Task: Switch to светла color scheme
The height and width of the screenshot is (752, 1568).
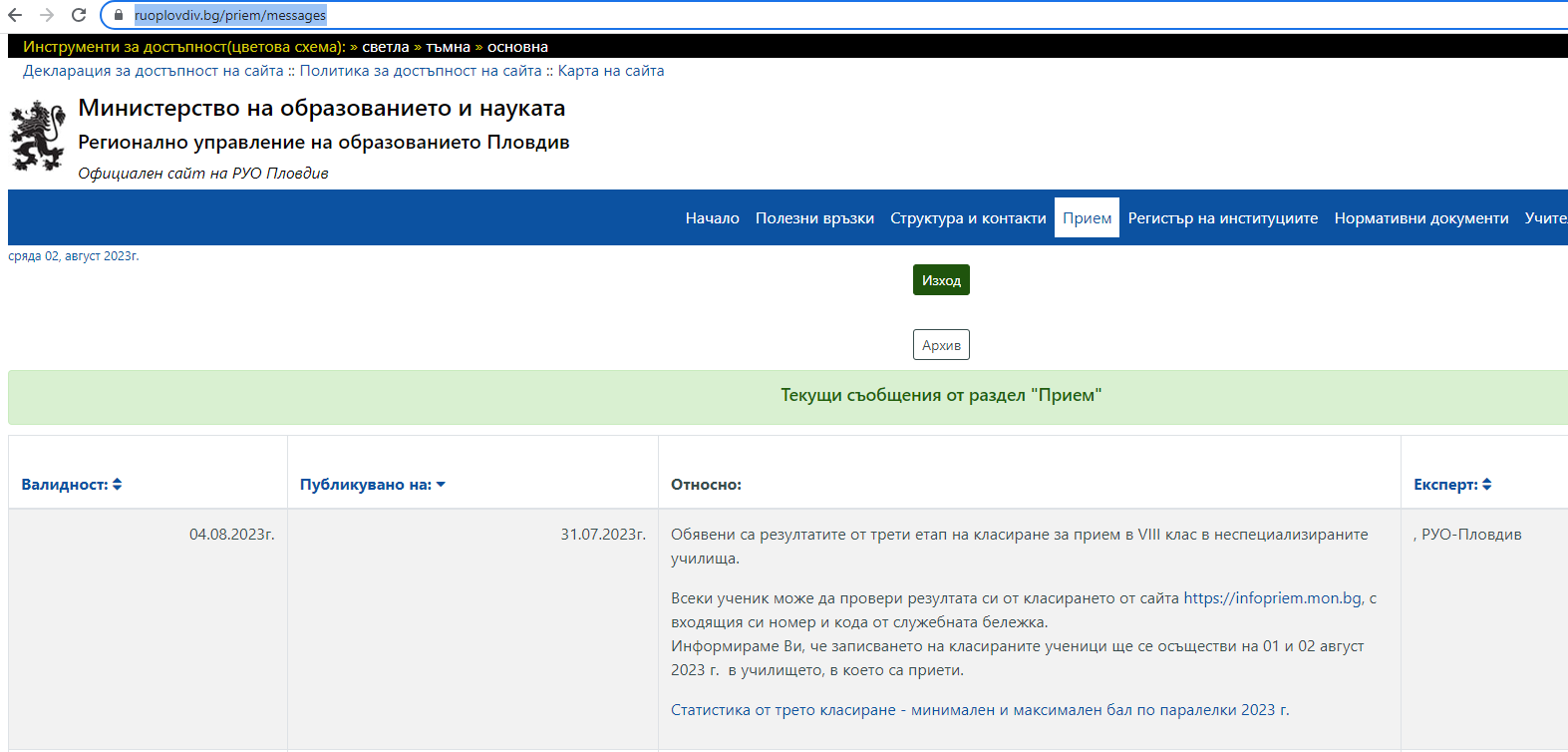Action: click(x=385, y=47)
